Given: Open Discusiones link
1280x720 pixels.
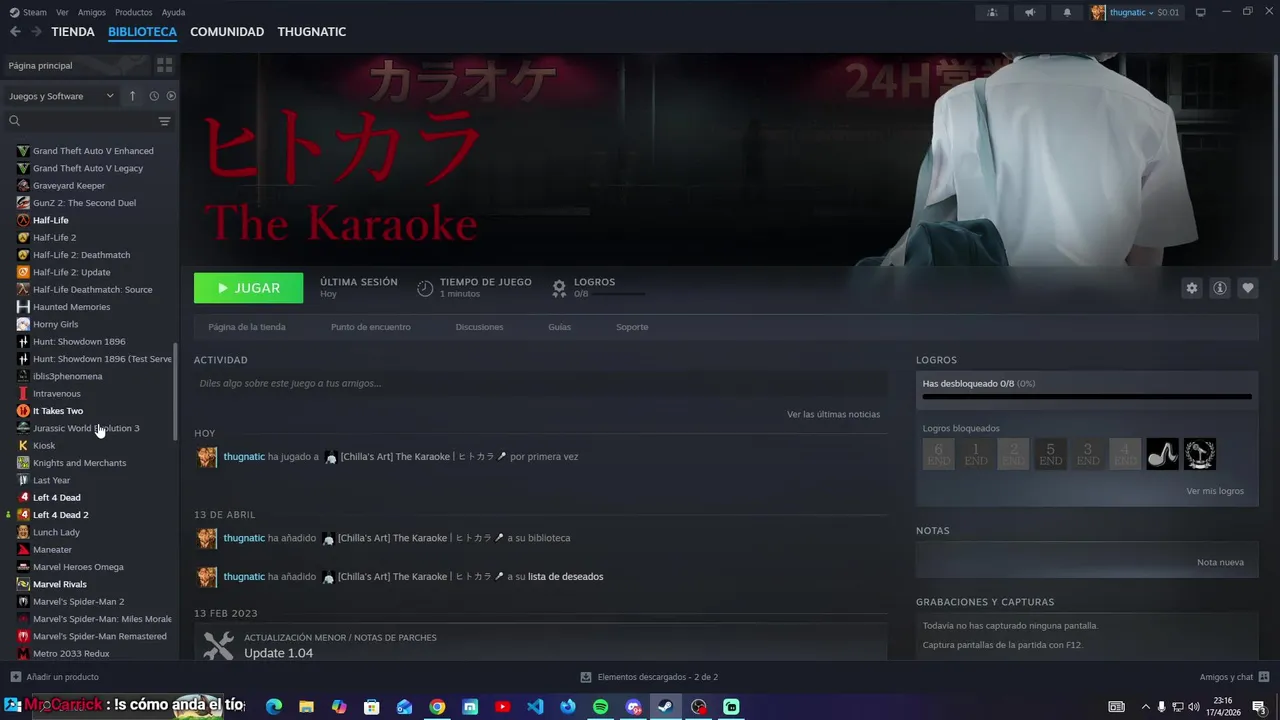Looking at the screenshot, I should click(x=479, y=327).
